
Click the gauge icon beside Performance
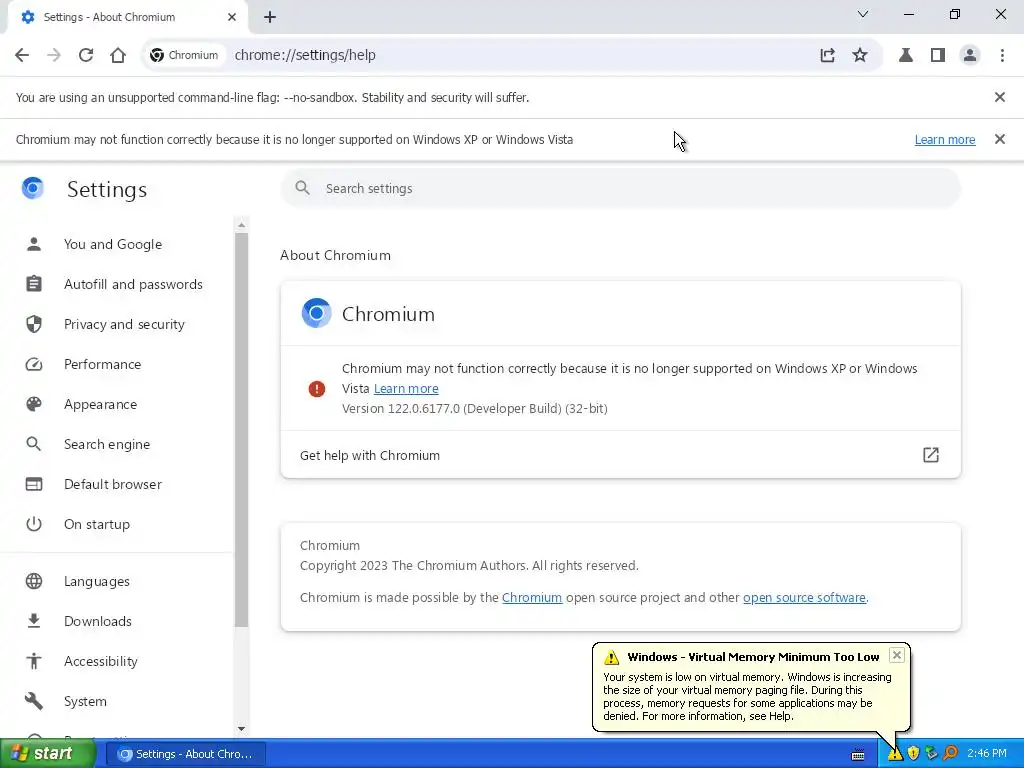34,364
